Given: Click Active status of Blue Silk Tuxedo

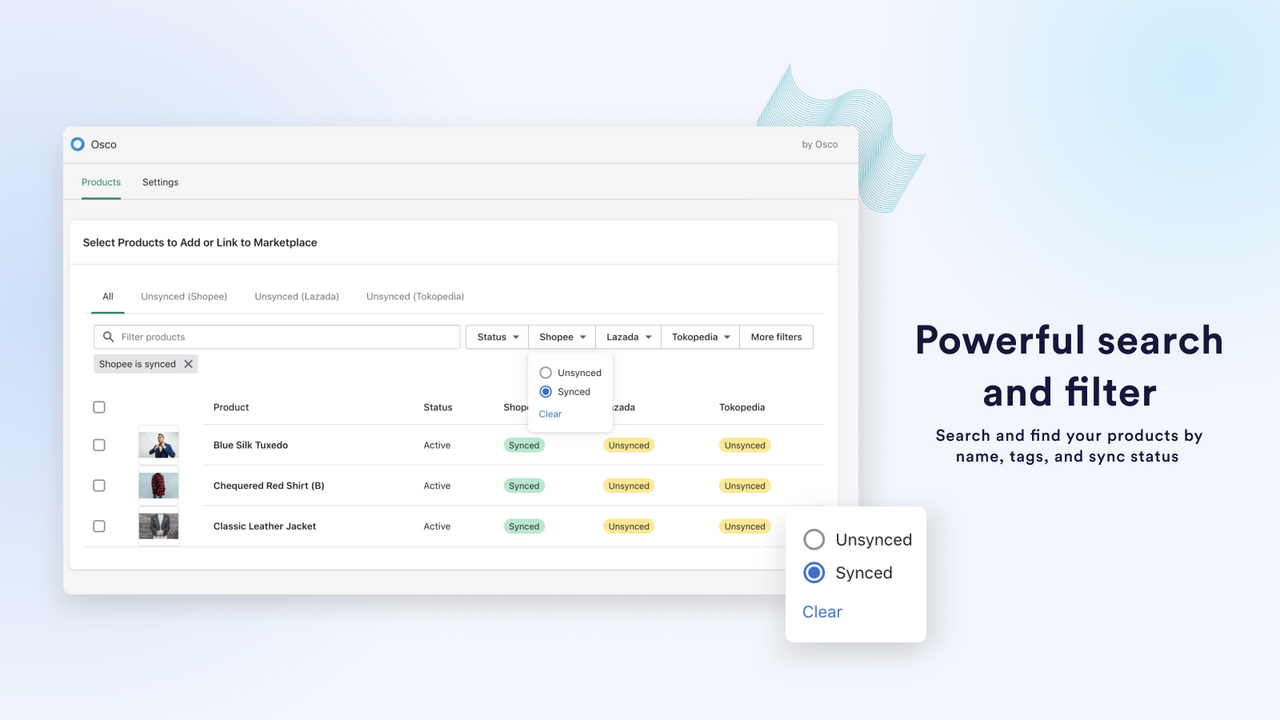Looking at the screenshot, I should click(x=437, y=445).
